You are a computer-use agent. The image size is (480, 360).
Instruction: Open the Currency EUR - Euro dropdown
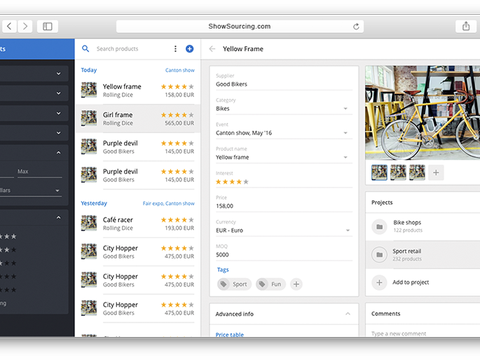(284, 230)
